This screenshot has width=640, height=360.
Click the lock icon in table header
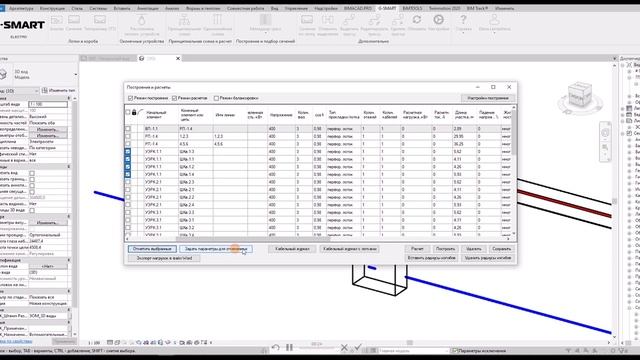[134, 112]
